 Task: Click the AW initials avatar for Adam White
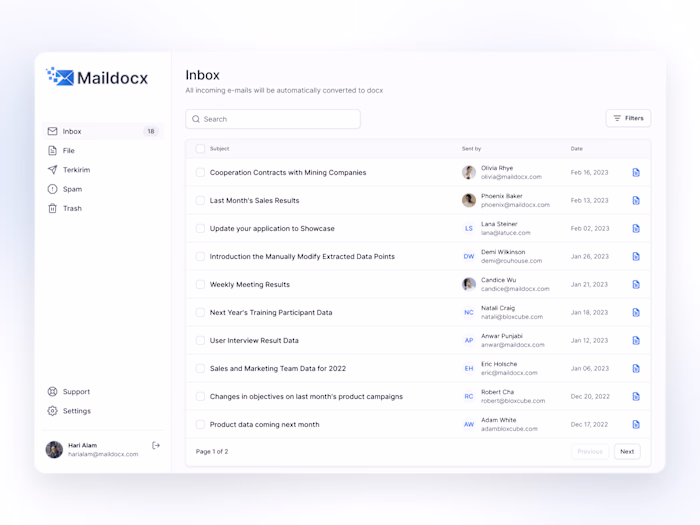point(469,425)
